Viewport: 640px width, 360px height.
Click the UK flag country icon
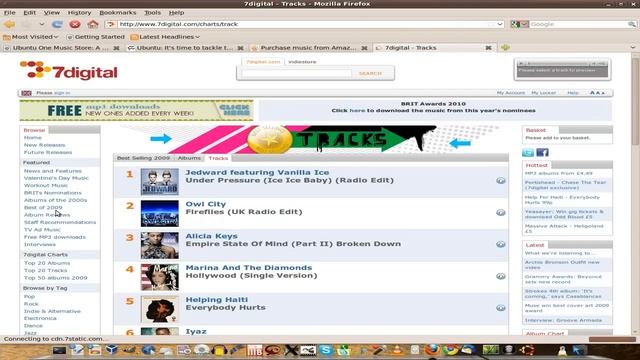(x=27, y=93)
